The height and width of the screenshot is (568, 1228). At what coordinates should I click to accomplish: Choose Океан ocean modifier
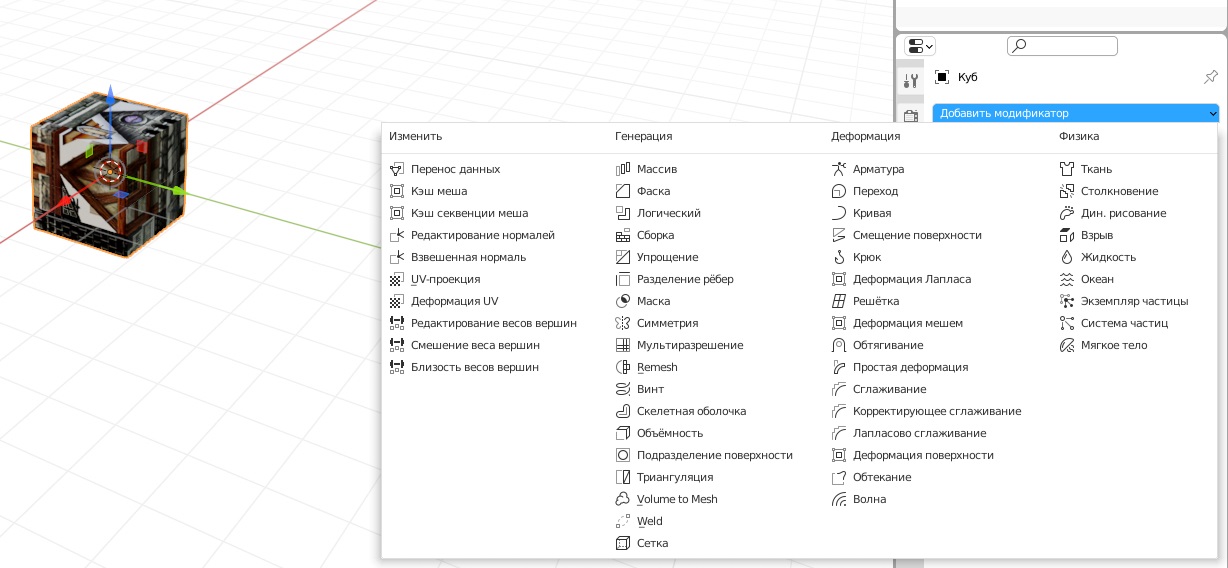[1086, 279]
